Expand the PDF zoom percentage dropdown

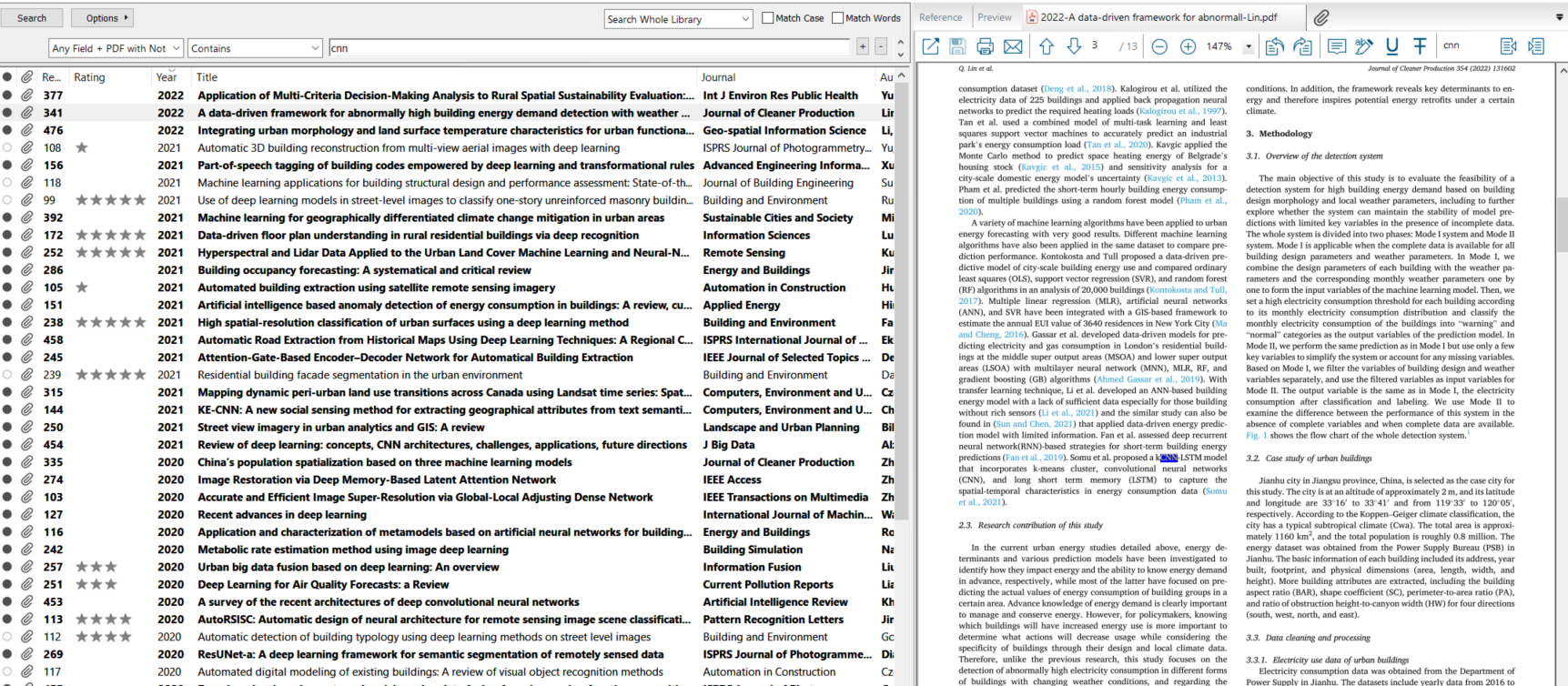point(1248,46)
